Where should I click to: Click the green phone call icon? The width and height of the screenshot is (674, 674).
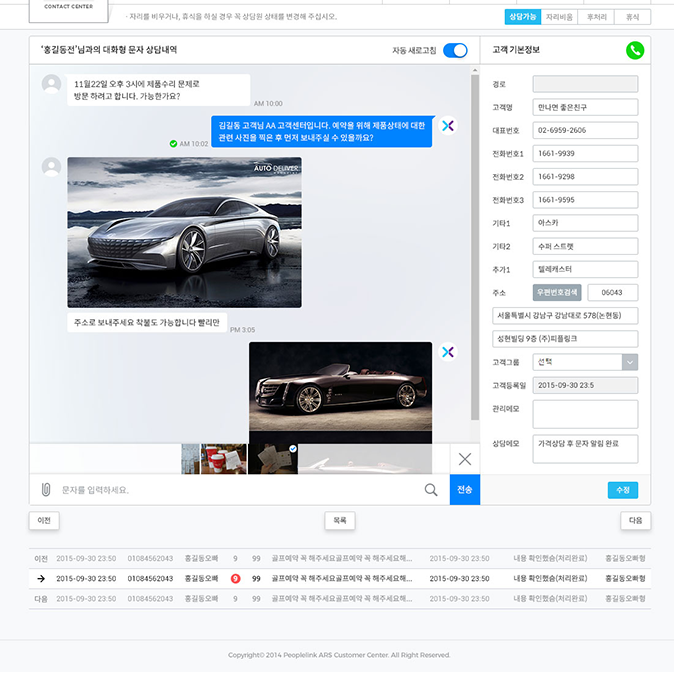634,50
